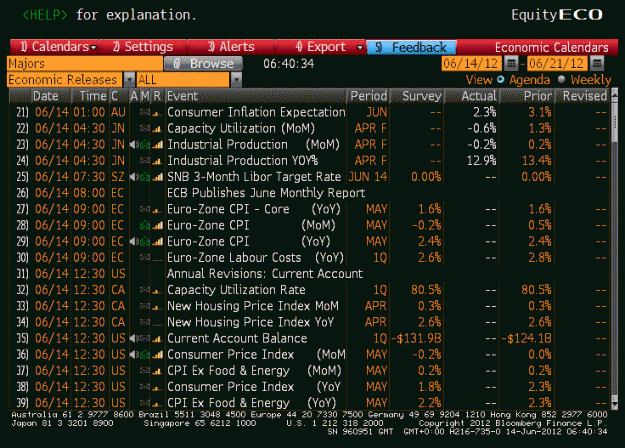The width and height of the screenshot is (625, 448).
Task: Click the alert speaker icon for Current Account Balance
Action: 134,338
